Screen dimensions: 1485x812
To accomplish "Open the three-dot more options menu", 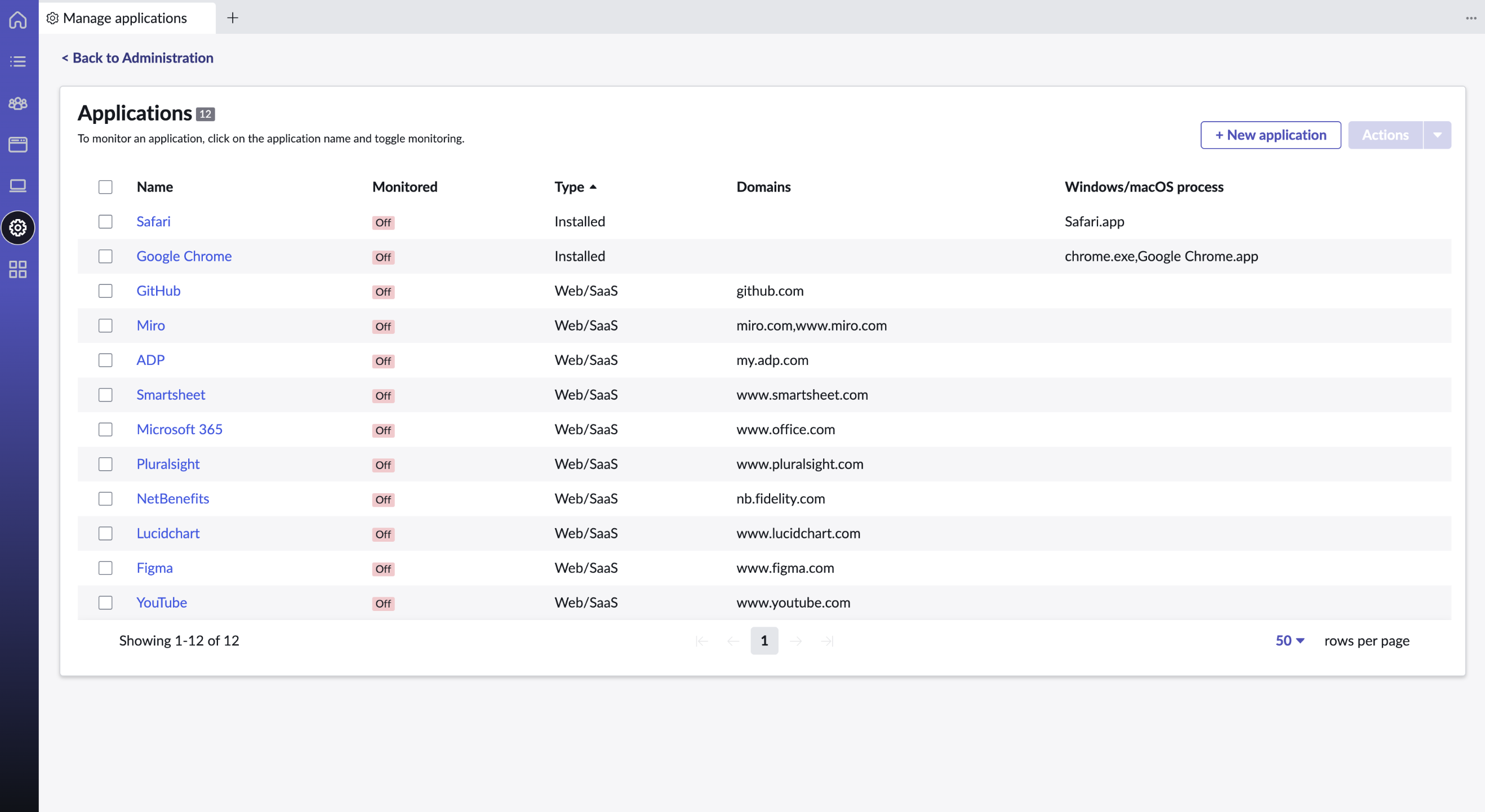I will 1470,18.
